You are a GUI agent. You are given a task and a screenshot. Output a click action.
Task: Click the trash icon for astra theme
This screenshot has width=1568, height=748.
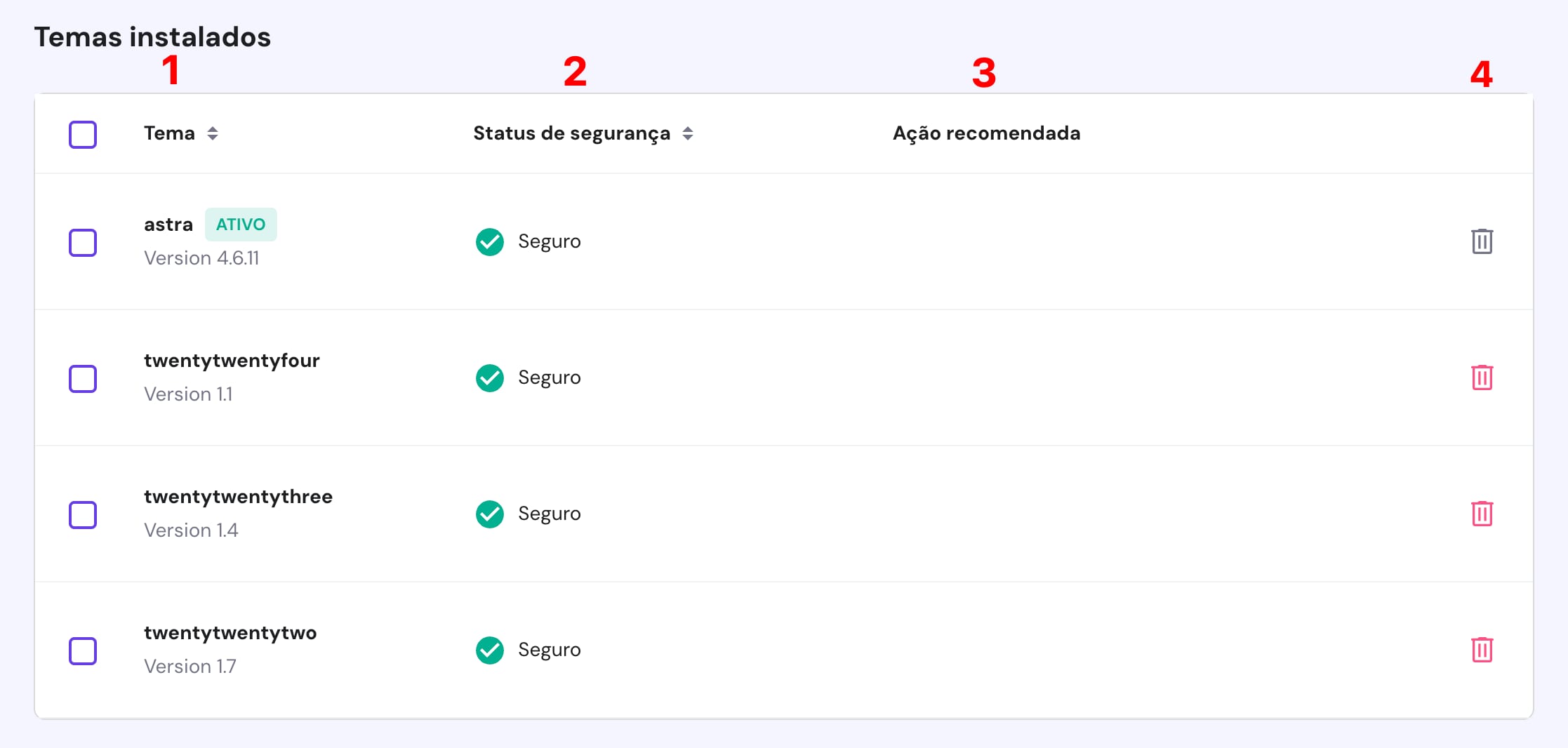(x=1482, y=241)
